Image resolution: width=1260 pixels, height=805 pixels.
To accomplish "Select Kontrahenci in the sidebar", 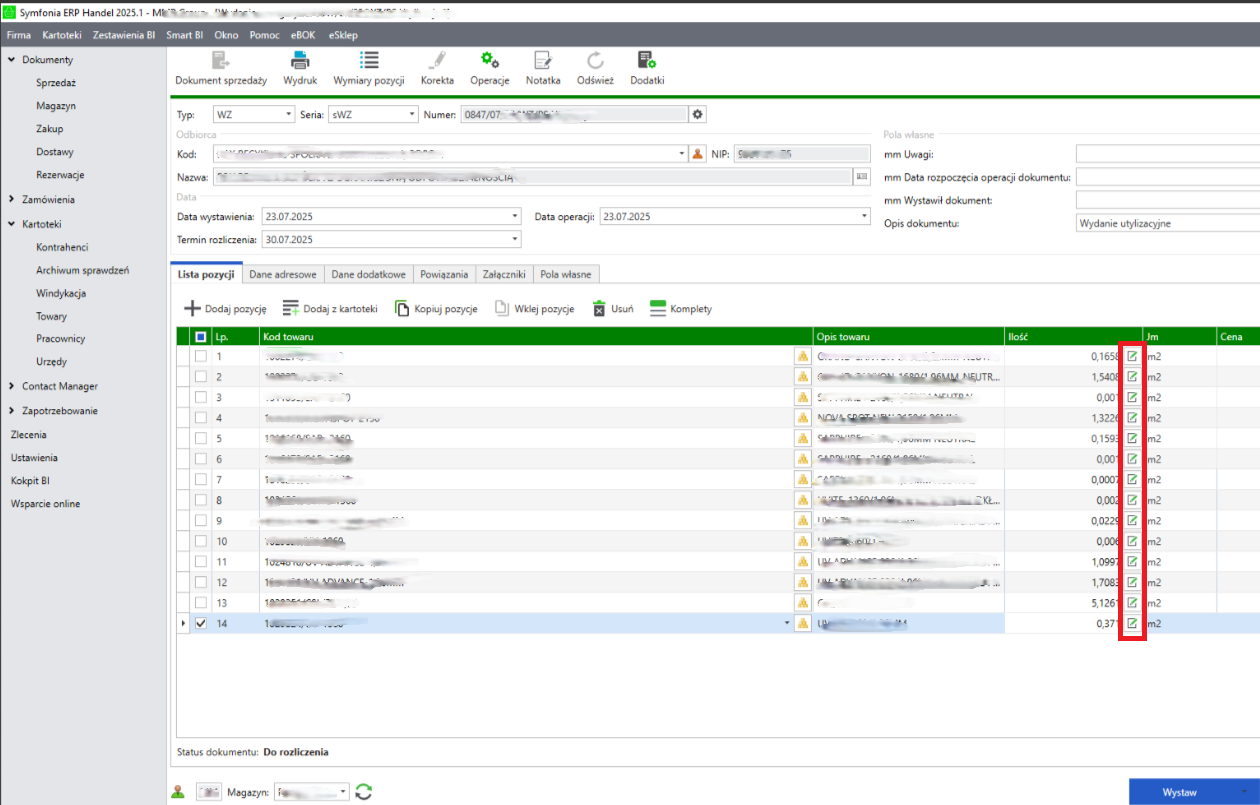I will tap(62, 247).
